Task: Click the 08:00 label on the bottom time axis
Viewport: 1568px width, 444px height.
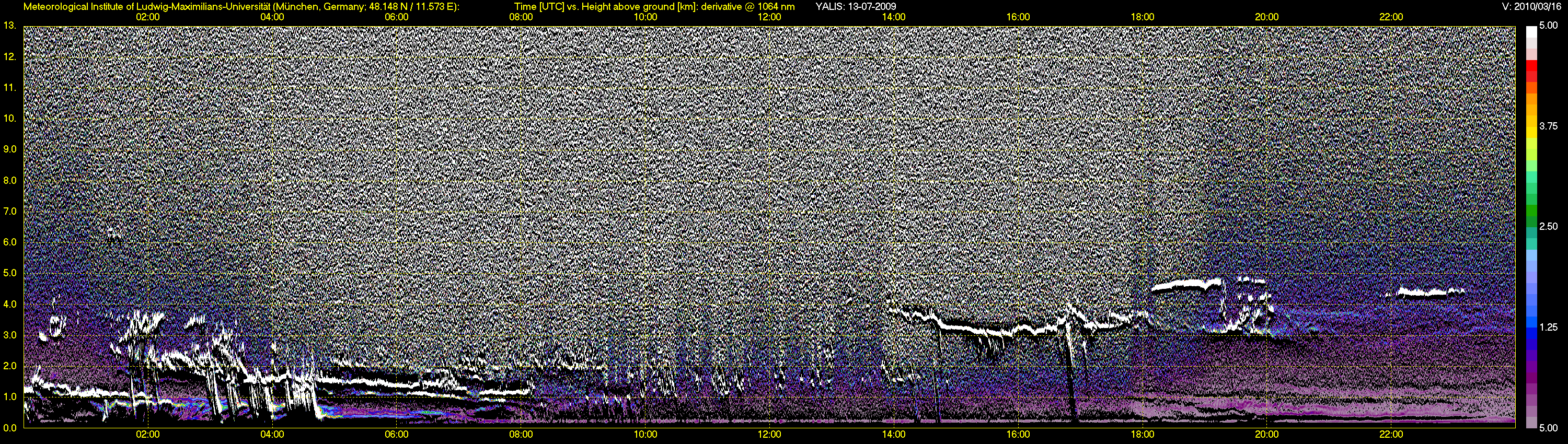Action: [521, 434]
